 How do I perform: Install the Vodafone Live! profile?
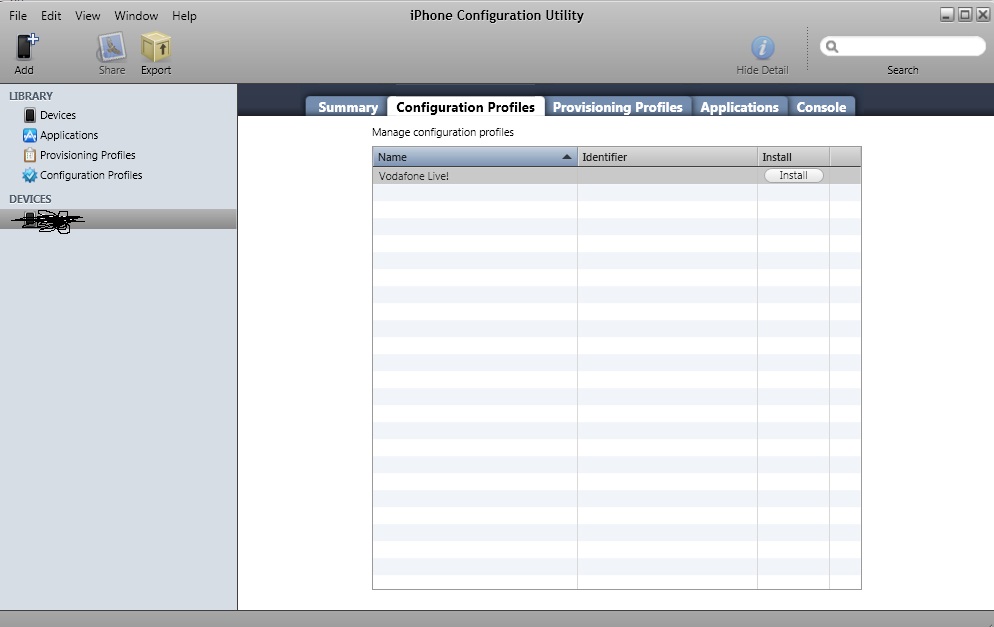pos(793,175)
